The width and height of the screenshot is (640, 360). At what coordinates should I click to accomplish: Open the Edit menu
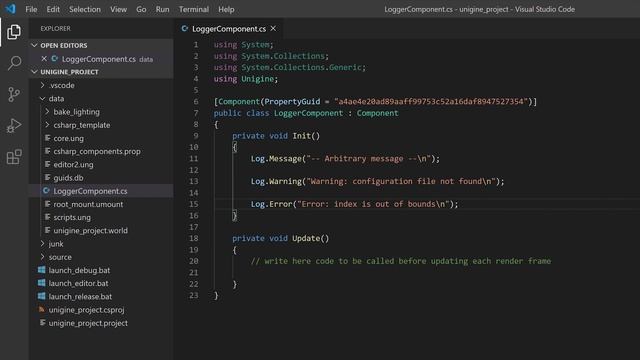(53, 9)
